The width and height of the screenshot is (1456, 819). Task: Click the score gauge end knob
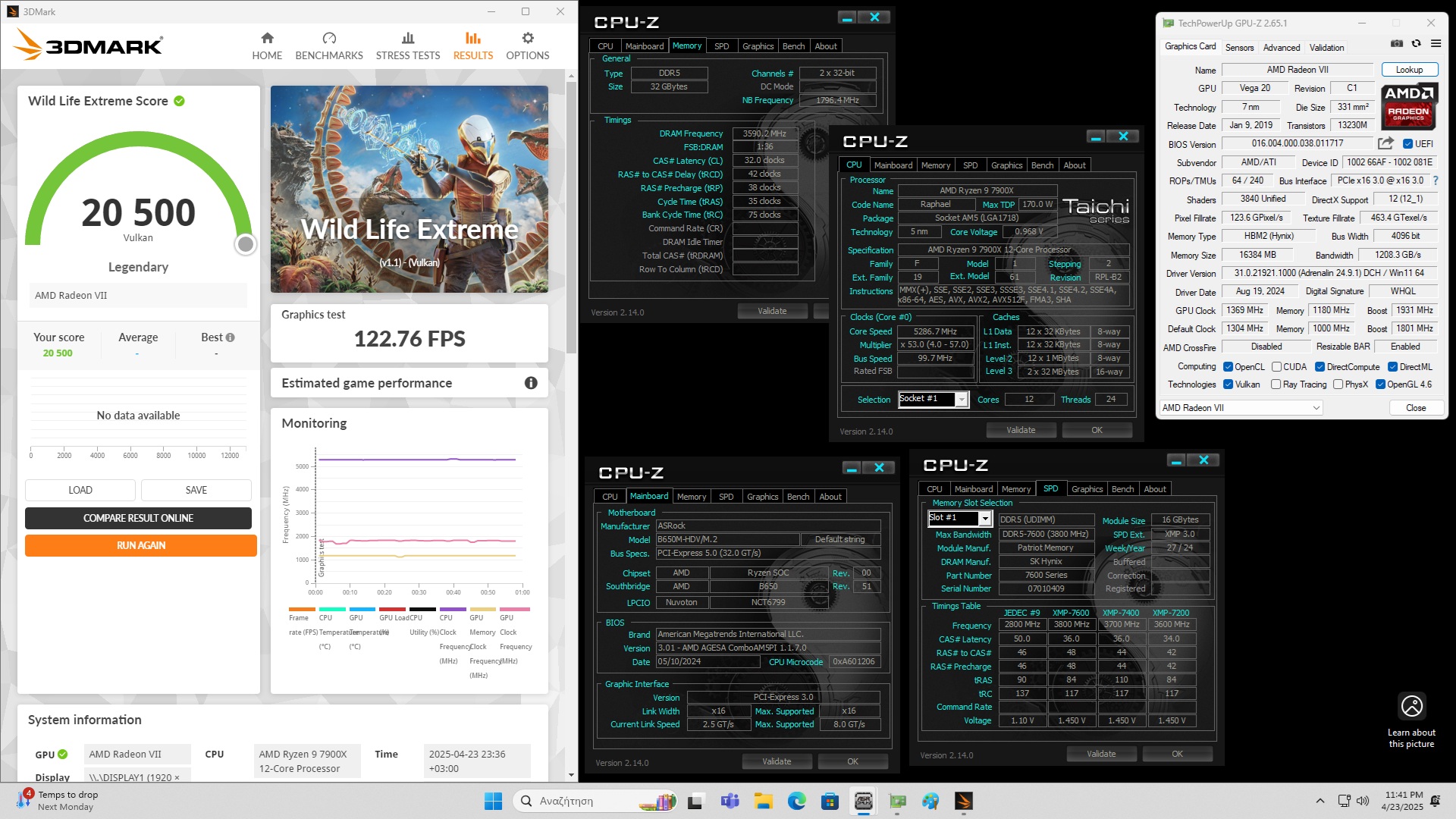[x=245, y=244]
